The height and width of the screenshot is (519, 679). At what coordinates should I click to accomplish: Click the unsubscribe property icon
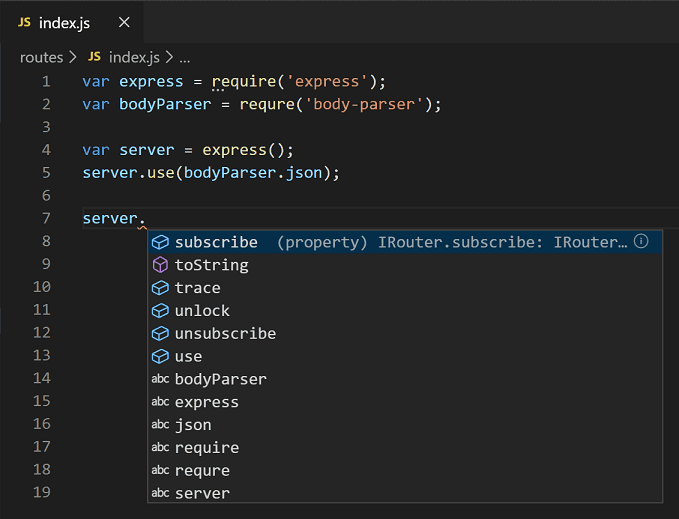tap(159, 334)
